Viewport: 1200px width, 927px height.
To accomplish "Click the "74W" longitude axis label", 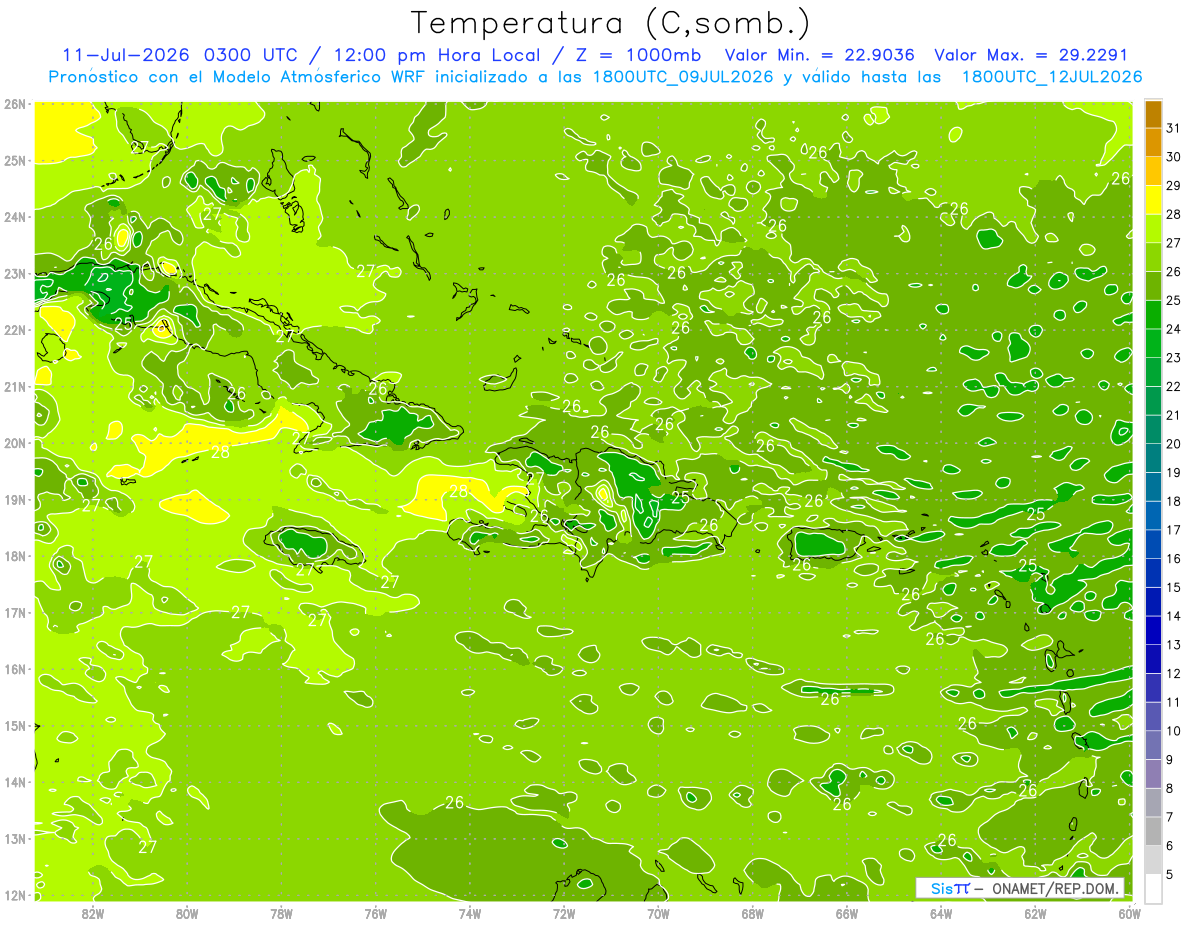I will pyautogui.click(x=469, y=913).
